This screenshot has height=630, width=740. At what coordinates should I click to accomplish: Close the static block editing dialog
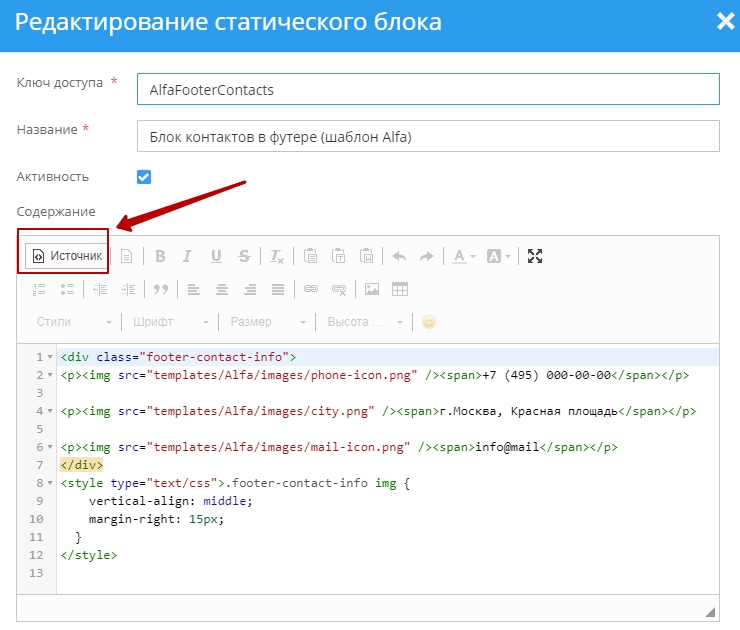pos(725,21)
